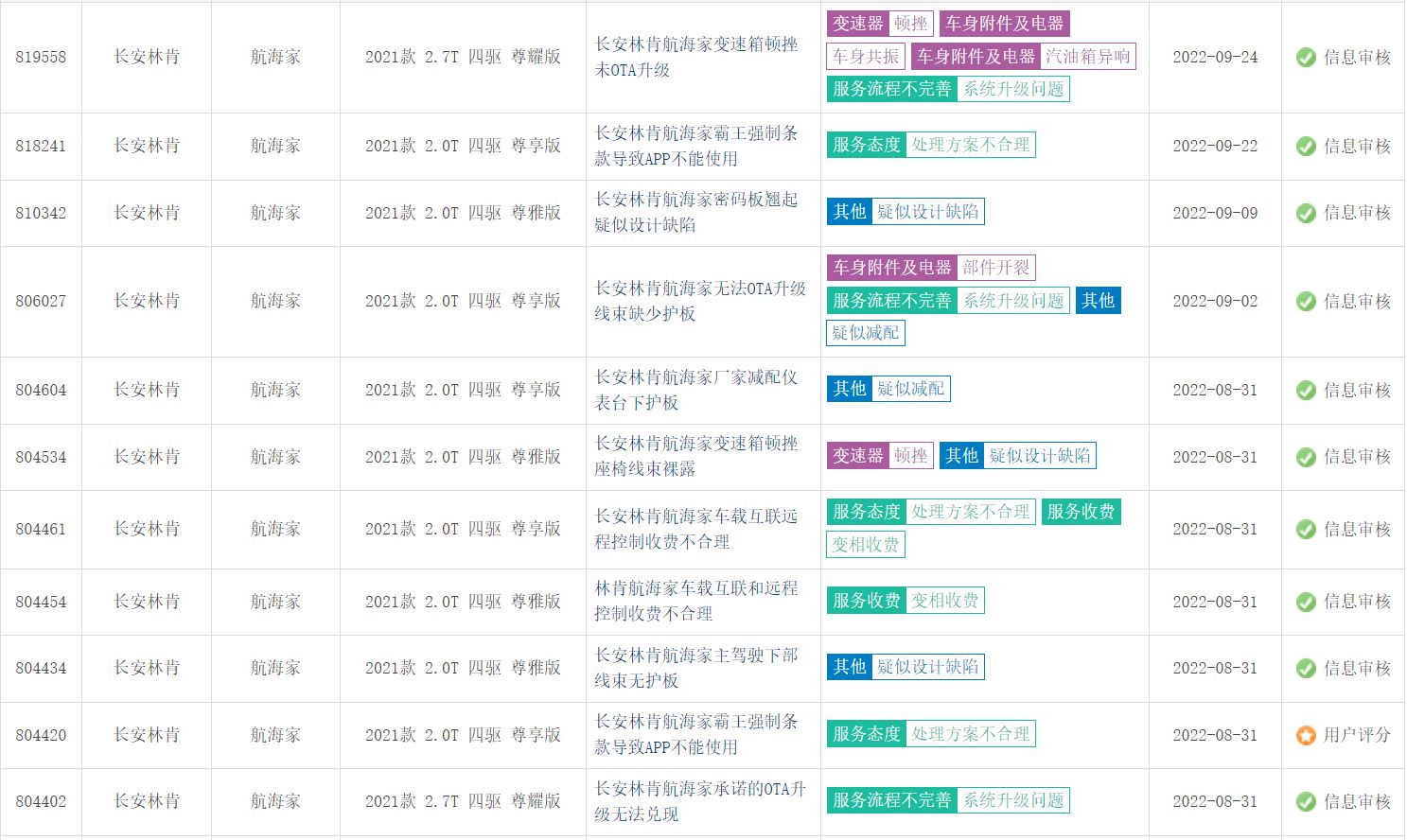Click date 2022-09-24
This screenshot has width=1407, height=840.
point(1215,57)
